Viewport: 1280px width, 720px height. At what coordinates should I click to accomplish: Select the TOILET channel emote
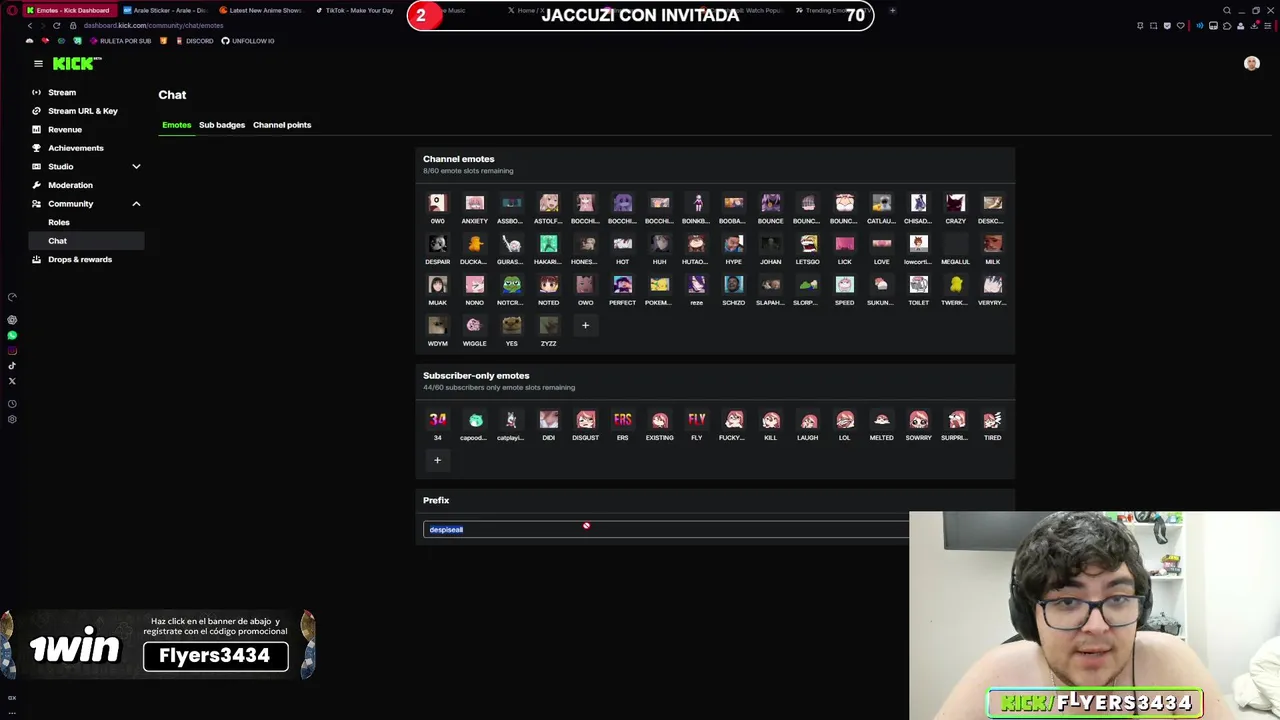pyautogui.click(x=918, y=291)
